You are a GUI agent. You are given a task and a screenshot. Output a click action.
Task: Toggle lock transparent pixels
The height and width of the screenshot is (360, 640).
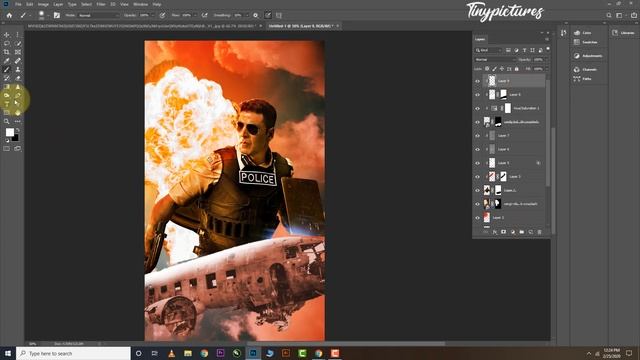coord(487,69)
